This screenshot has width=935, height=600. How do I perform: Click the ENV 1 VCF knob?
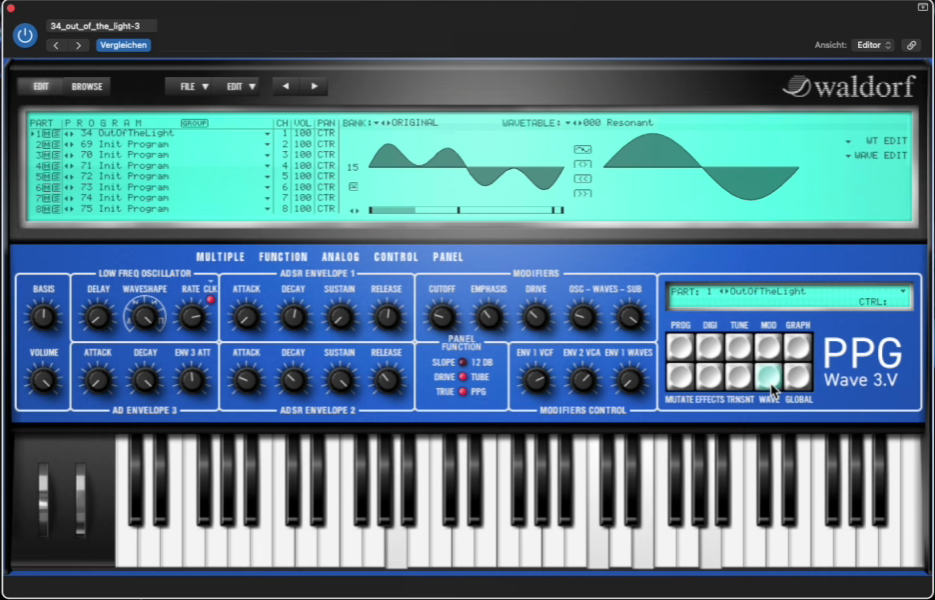click(535, 381)
